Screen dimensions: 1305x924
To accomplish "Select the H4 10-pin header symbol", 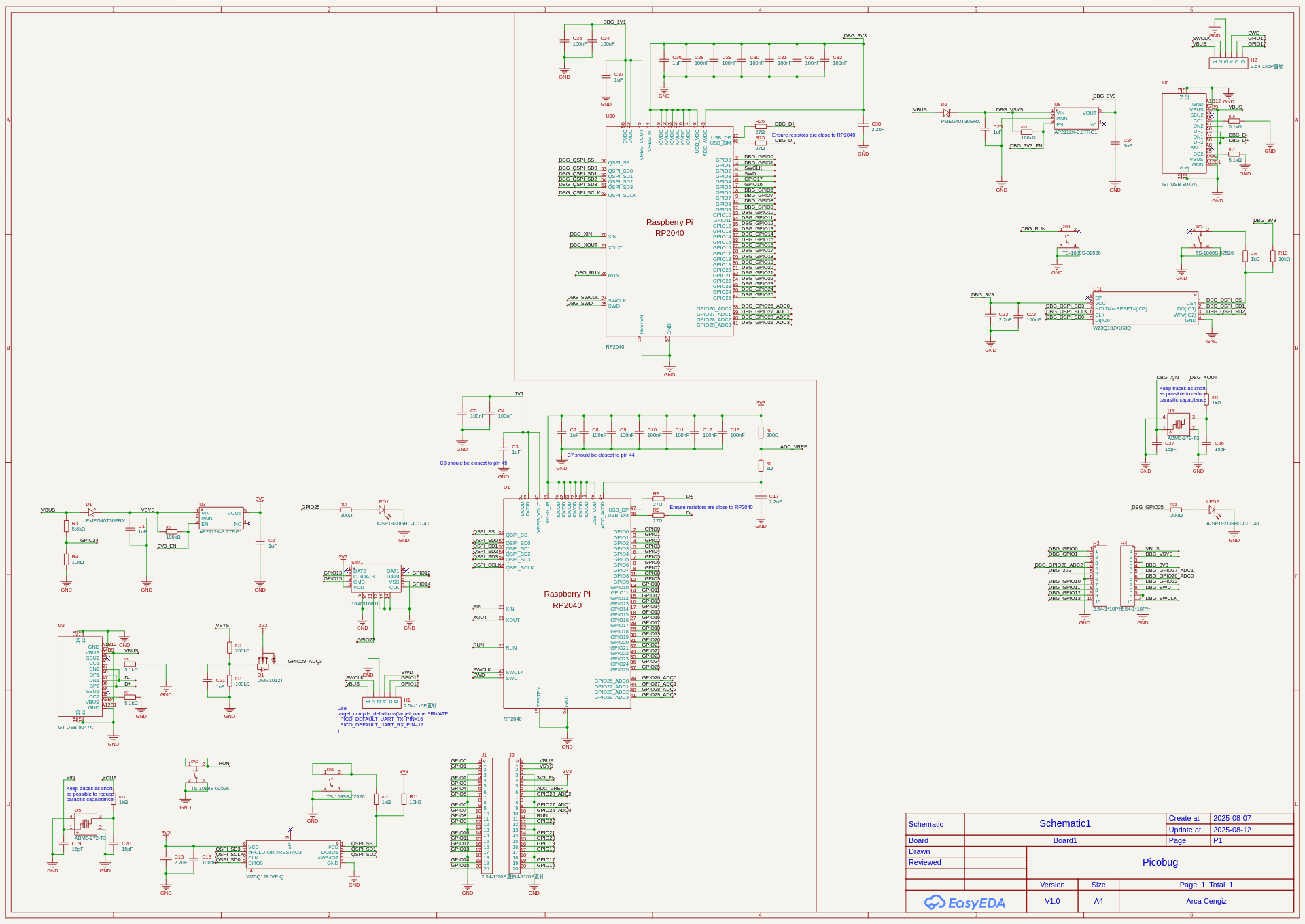I will point(1128,575).
